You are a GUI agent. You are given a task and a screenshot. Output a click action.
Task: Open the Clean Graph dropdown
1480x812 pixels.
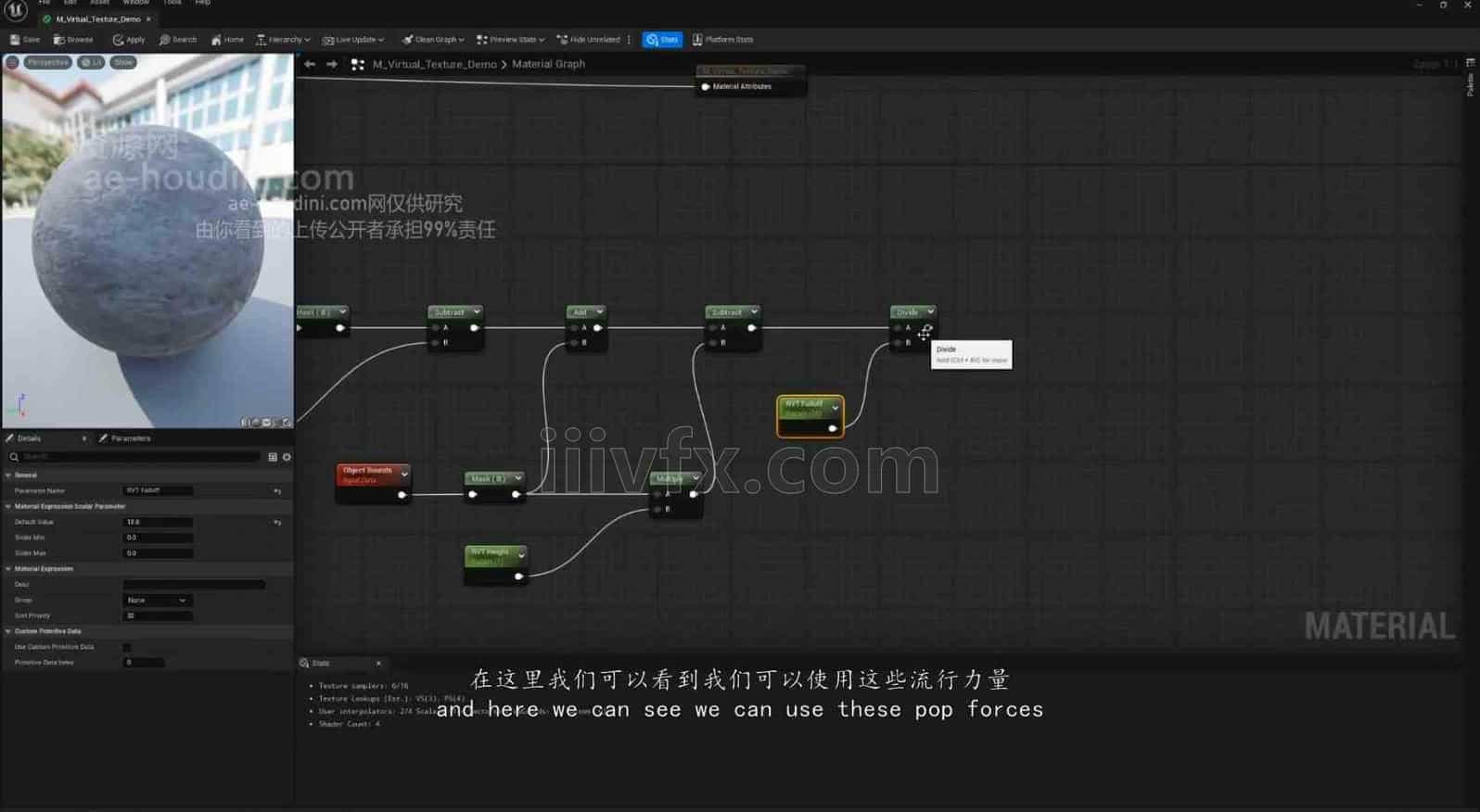(x=433, y=40)
